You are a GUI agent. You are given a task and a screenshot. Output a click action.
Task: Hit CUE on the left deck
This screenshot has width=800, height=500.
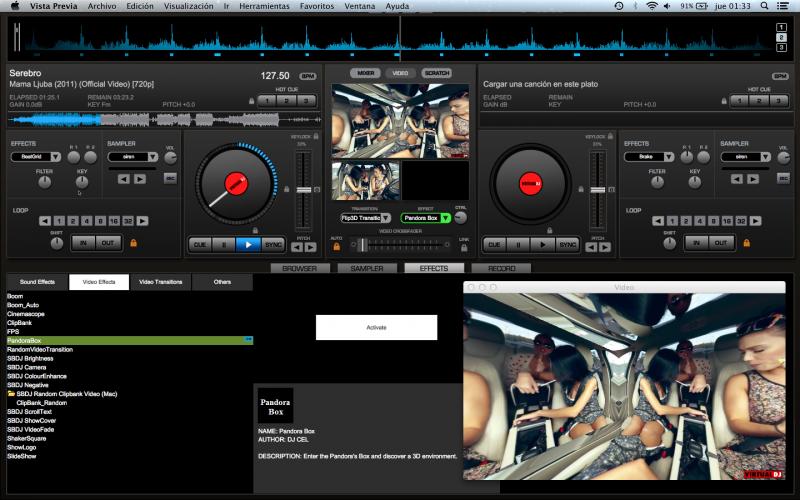point(200,245)
